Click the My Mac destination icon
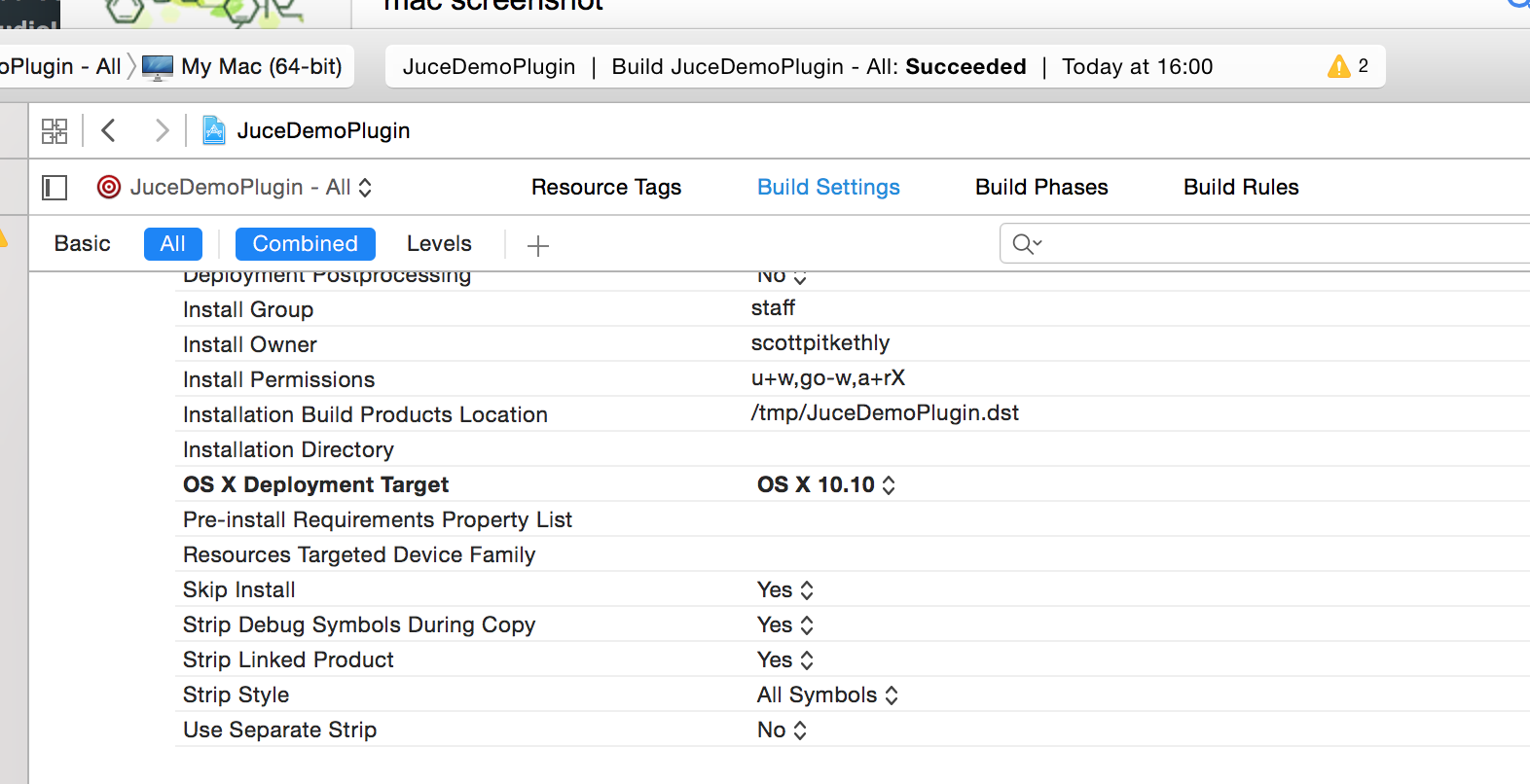This screenshot has height=784, width=1530. 158,67
